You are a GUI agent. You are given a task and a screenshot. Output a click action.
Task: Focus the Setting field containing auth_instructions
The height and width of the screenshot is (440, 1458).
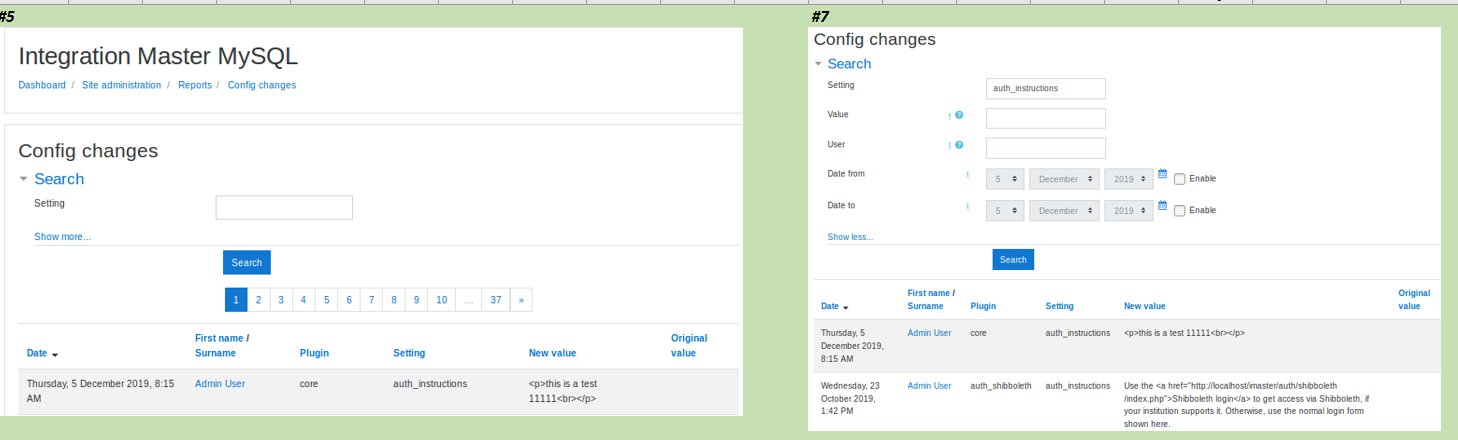pyautogui.click(x=1045, y=88)
